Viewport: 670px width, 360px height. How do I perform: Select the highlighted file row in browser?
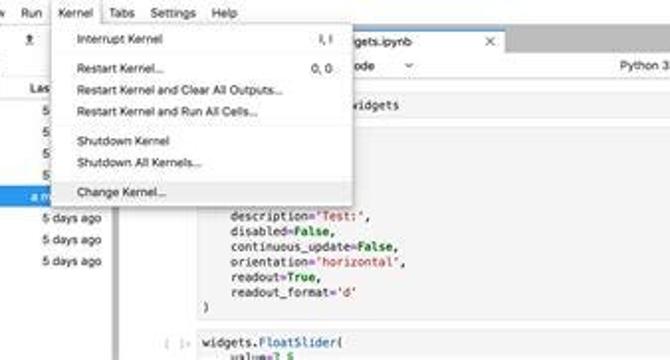pos(26,196)
